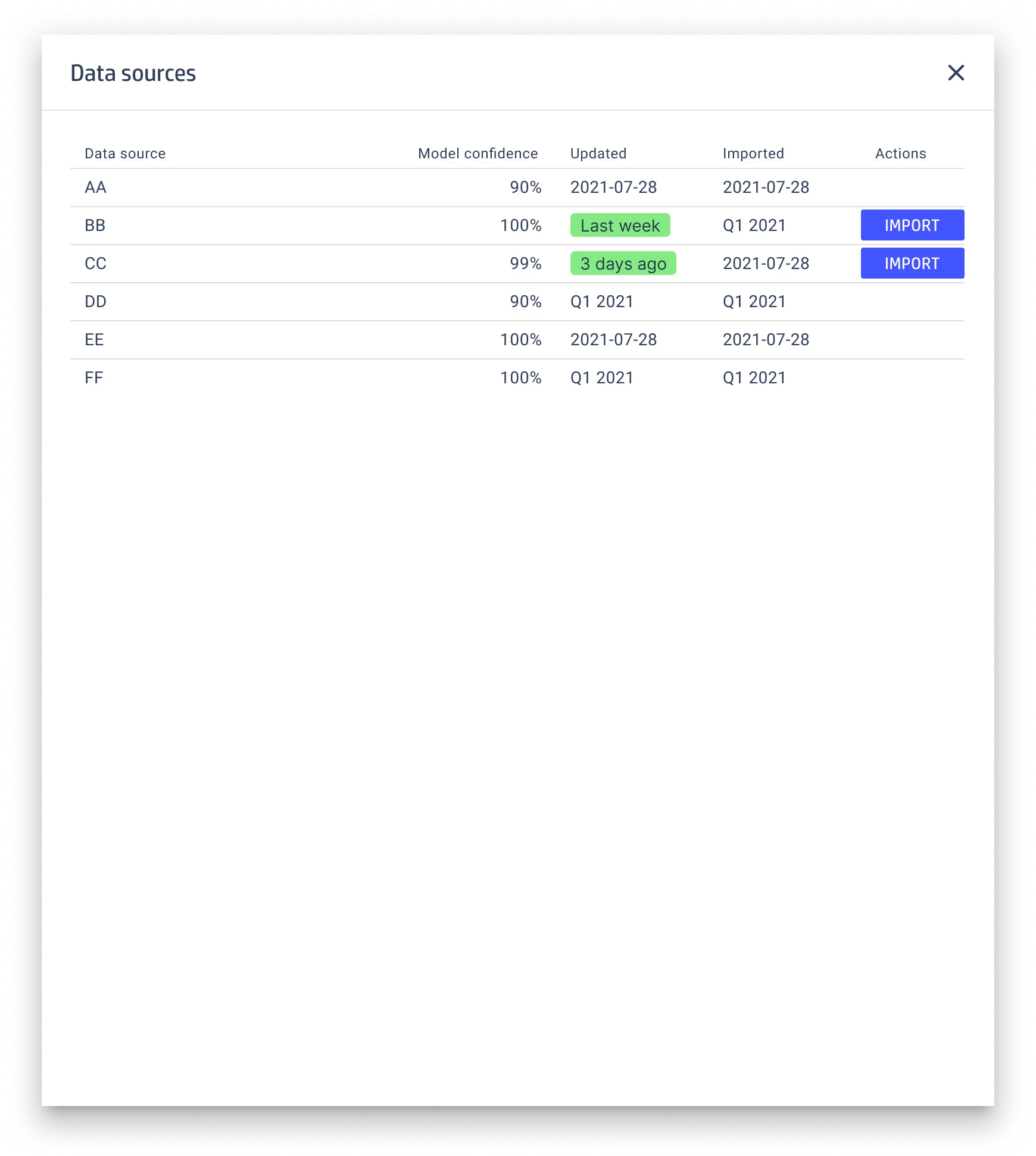This screenshot has height=1156, width=1036.
Task: Sort by the Data source column header
Action: point(124,153)
